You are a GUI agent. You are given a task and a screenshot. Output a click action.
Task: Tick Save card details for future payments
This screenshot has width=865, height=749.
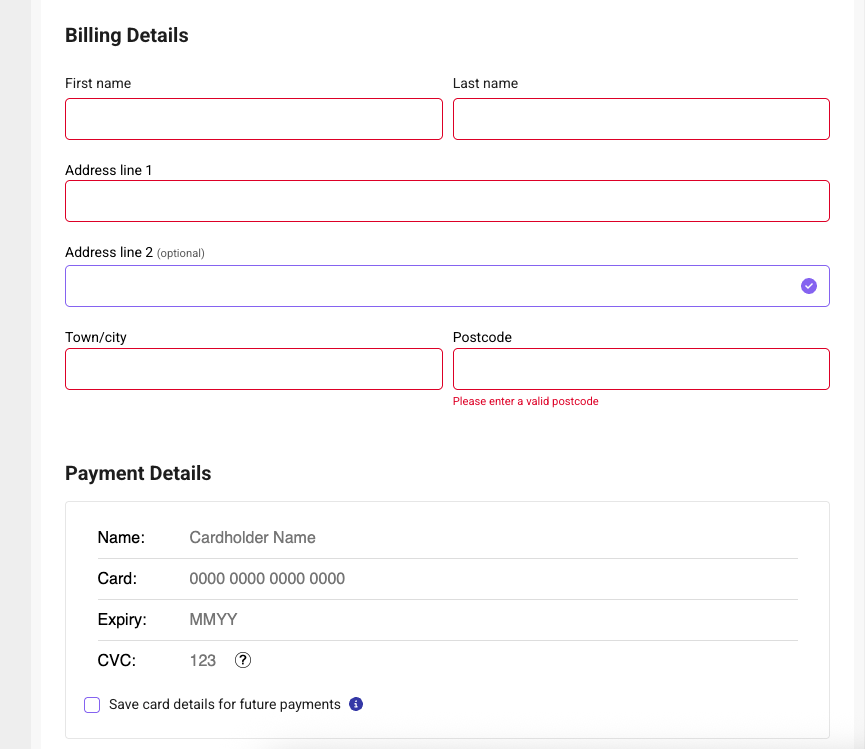click(x=92, y=705)
